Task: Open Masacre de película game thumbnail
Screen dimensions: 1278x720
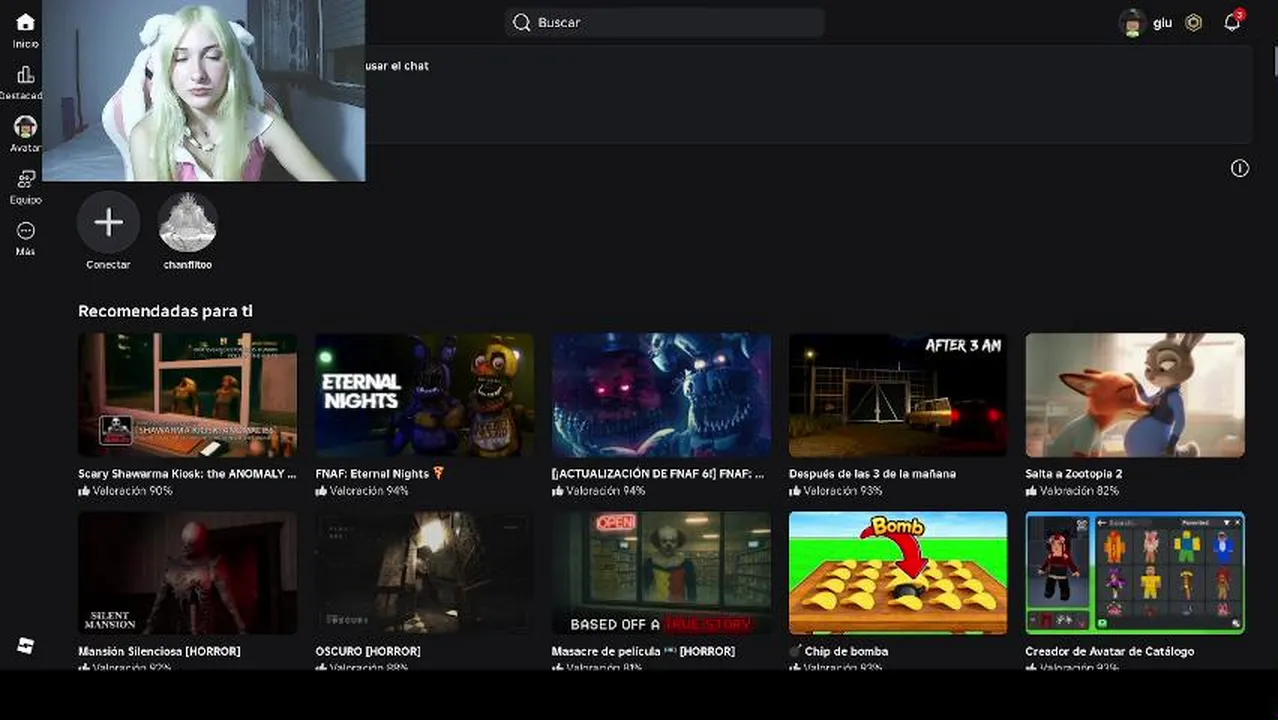Action: tap(661, 573)
